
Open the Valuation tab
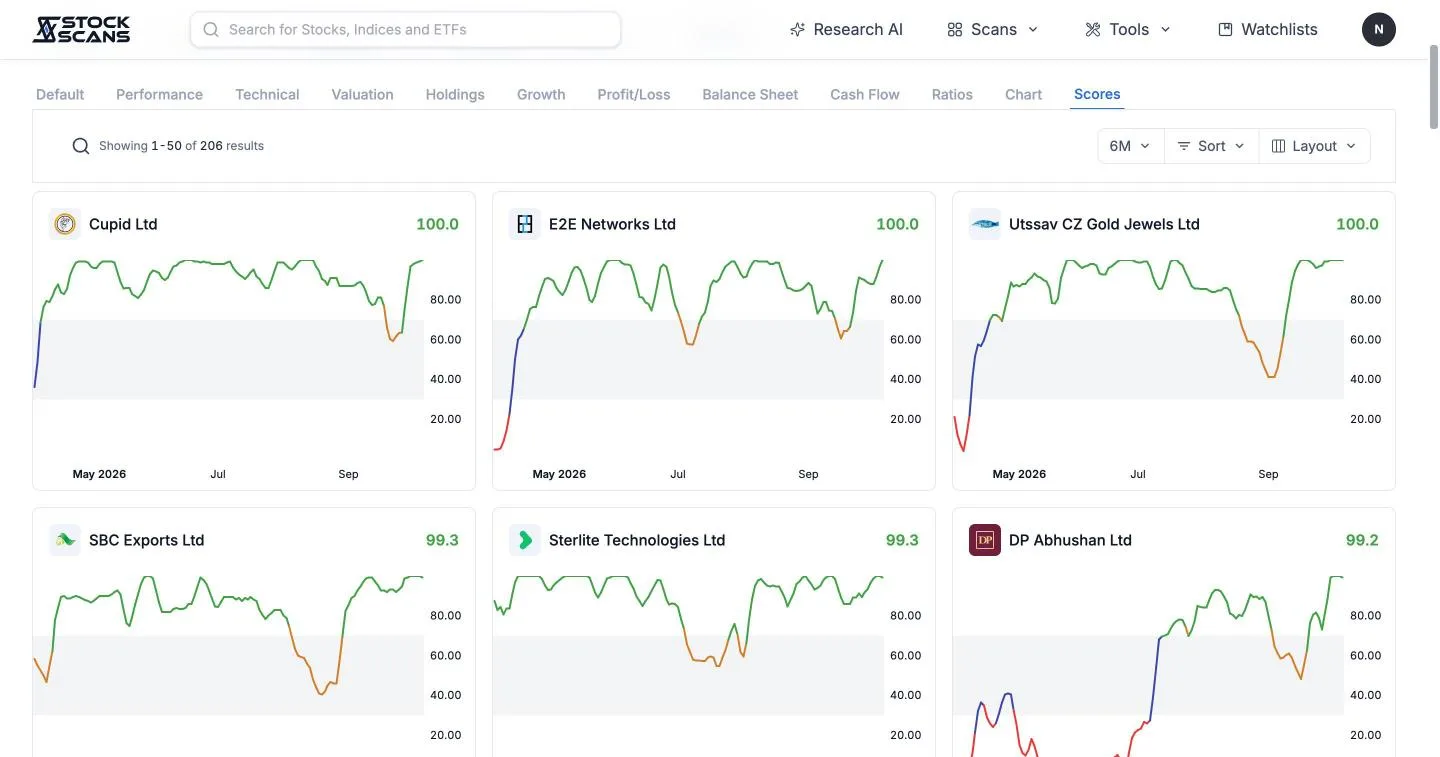pos(362,94)
